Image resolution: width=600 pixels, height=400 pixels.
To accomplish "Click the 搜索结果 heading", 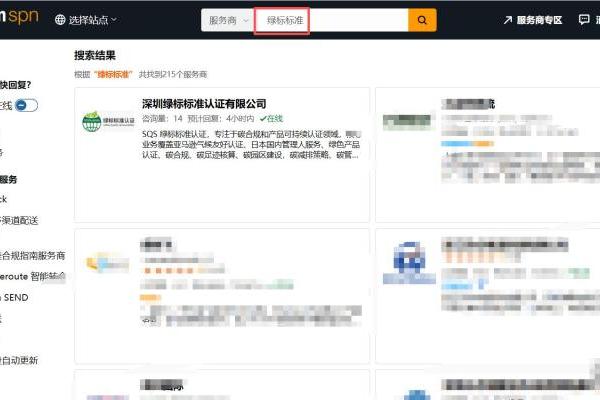I will pos(95,56).
